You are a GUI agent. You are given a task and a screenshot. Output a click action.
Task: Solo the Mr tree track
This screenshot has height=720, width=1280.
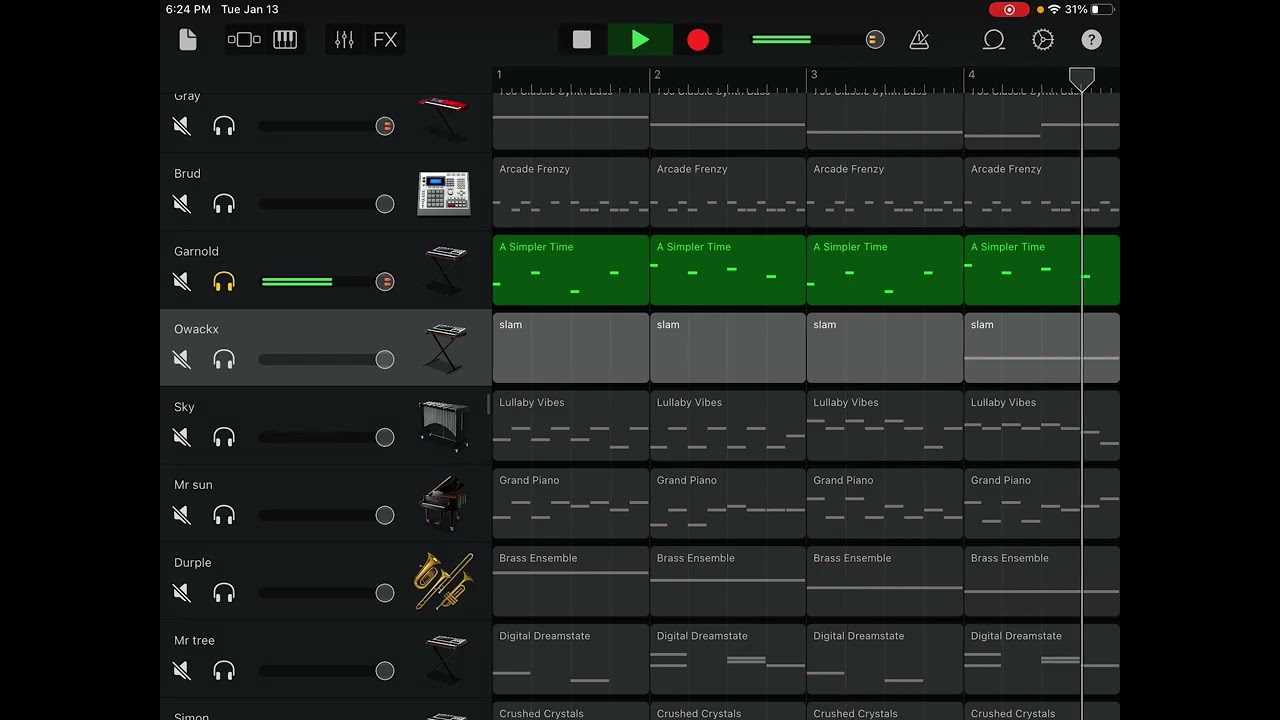pos(224,672)
